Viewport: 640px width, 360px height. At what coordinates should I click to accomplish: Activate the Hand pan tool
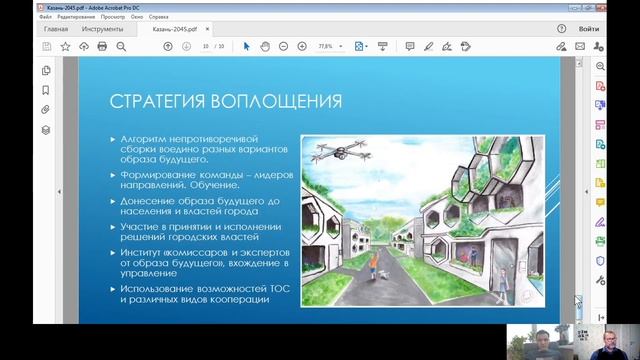(265, 47)
